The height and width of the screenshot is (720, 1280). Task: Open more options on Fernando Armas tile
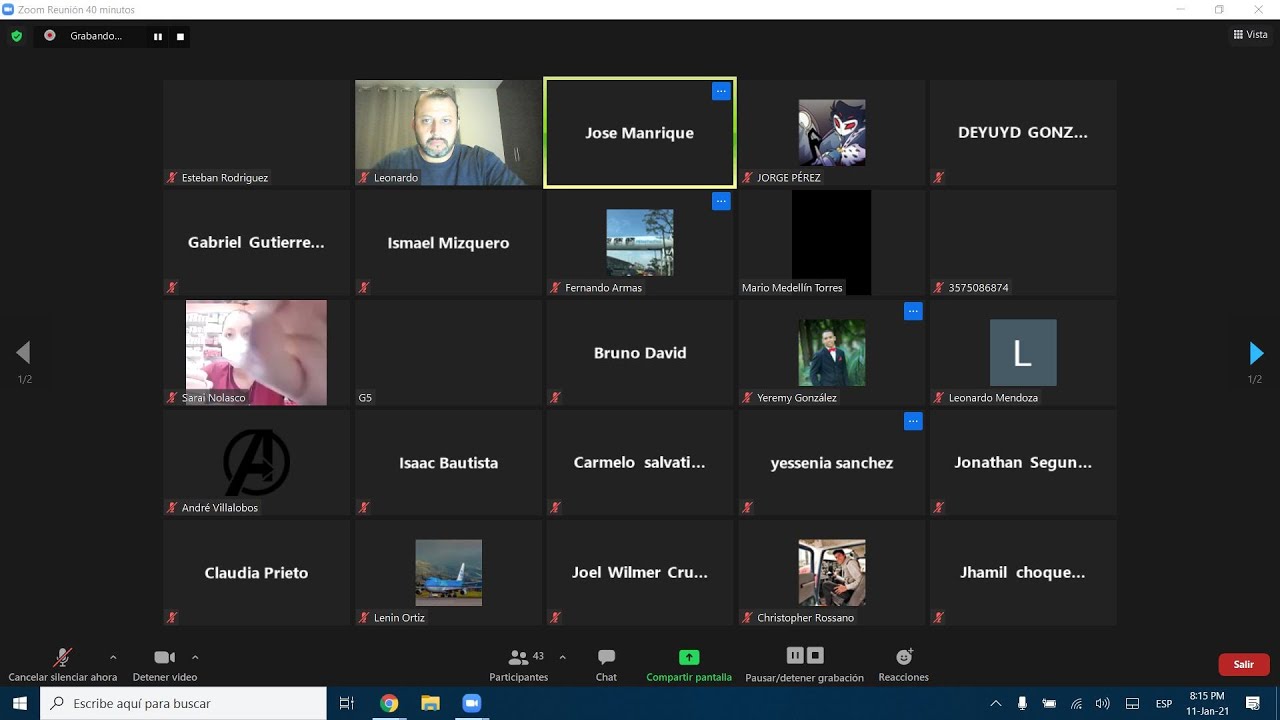click(x=721, y=201)
